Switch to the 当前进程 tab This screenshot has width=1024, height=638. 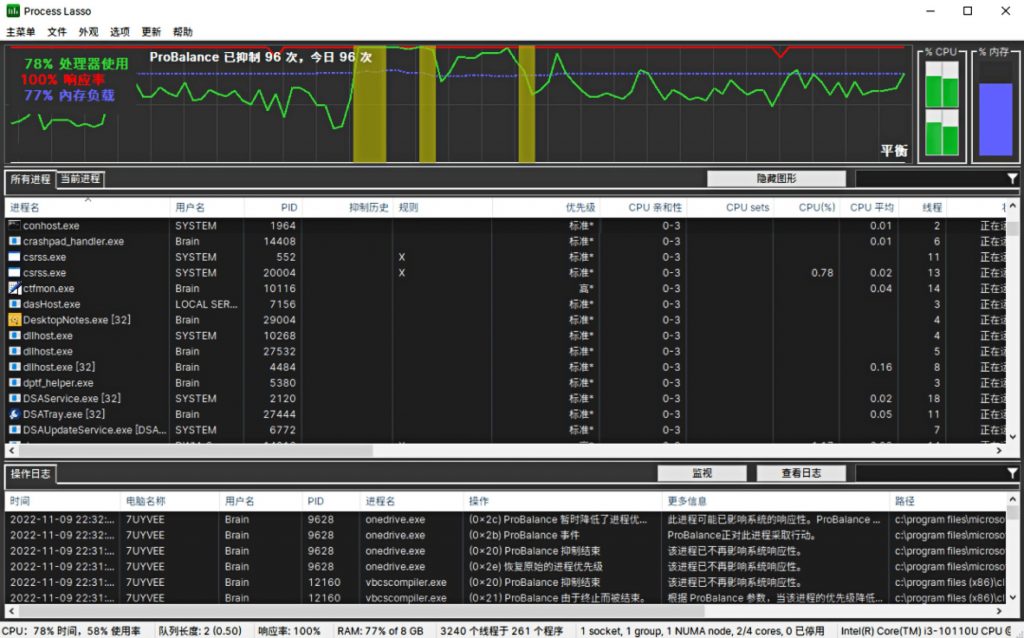80,179
